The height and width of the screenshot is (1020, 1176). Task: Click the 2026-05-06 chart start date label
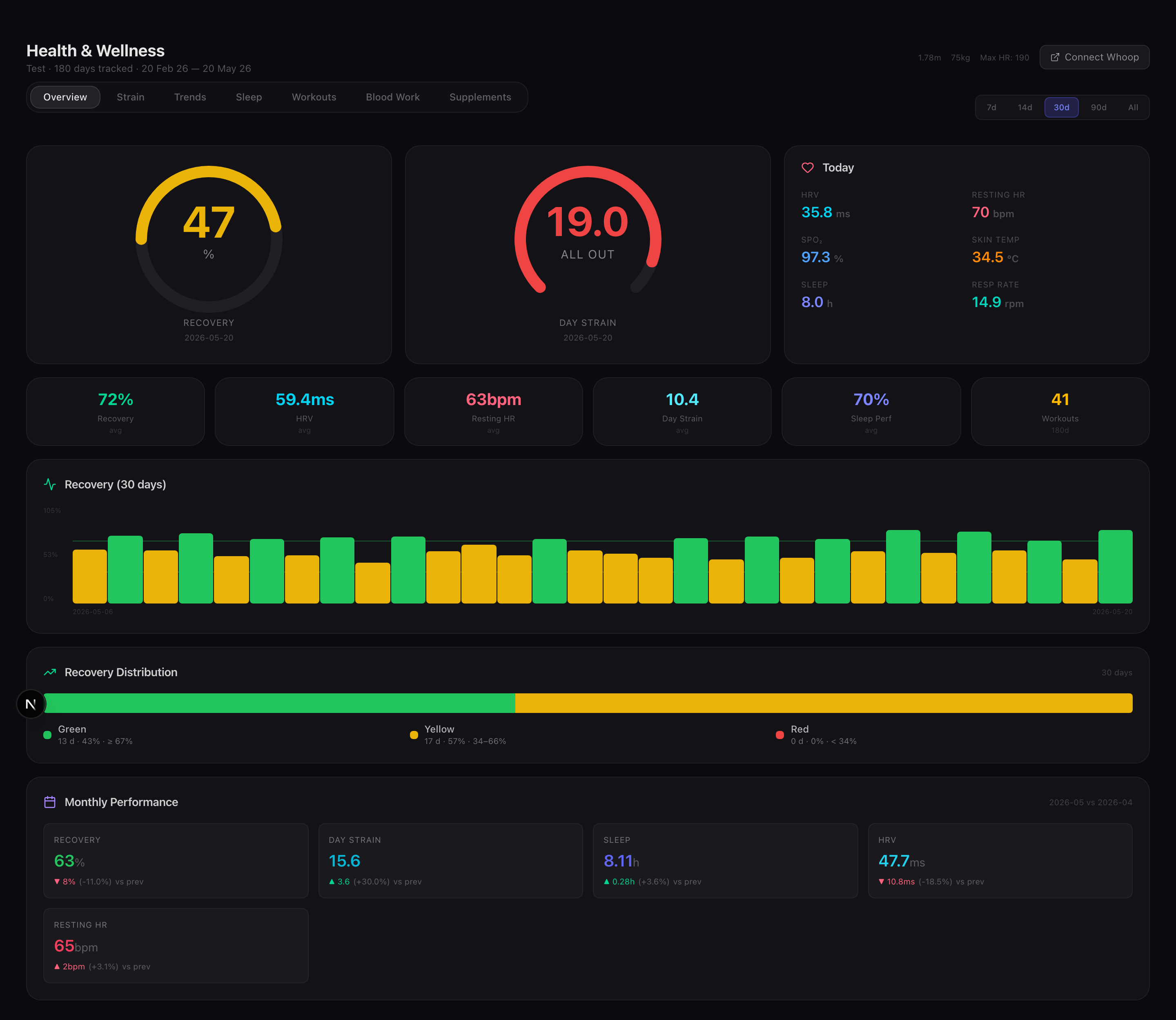tap(93, 612)
